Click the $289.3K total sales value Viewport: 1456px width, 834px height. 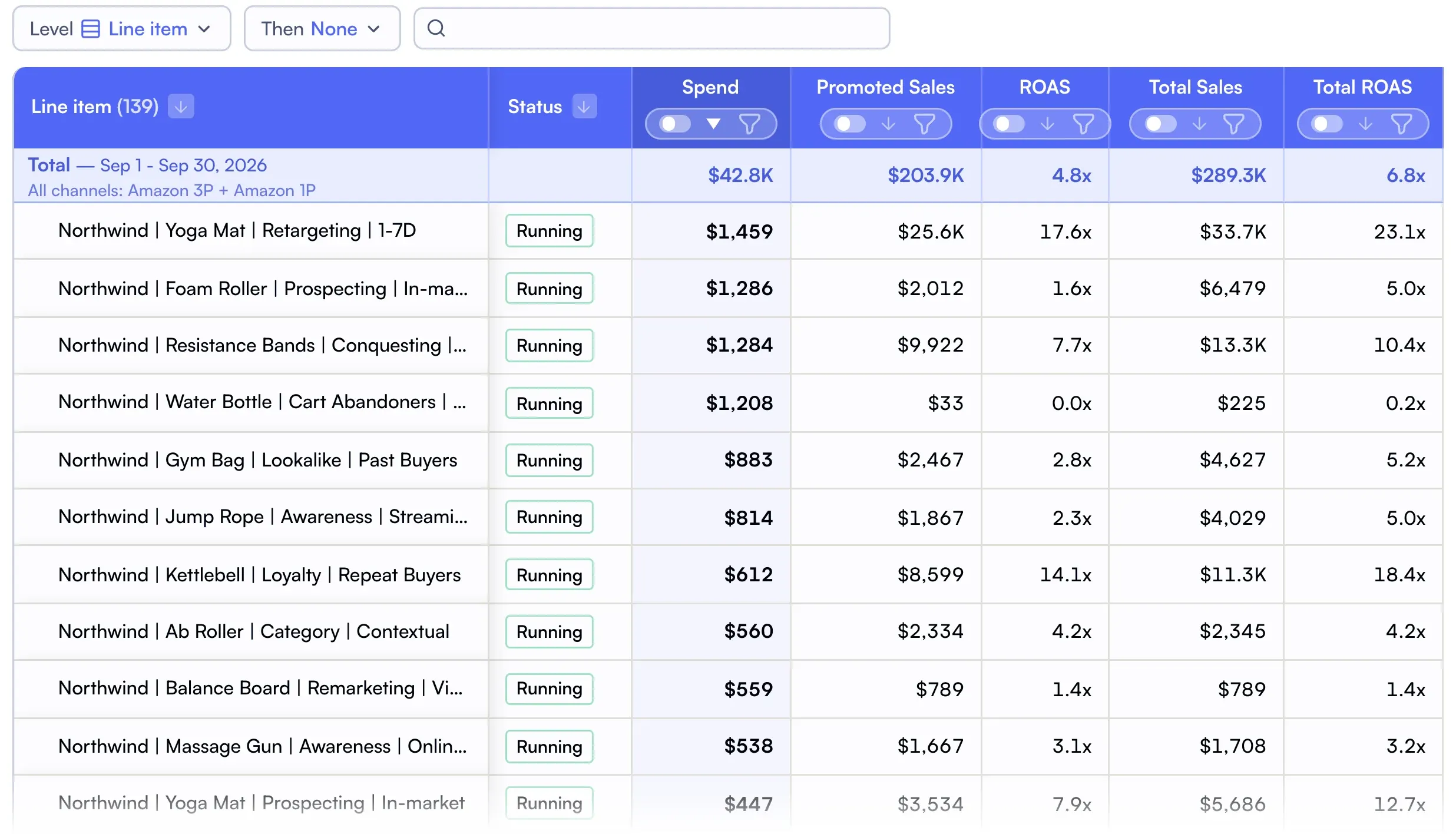click(1228, 175)
